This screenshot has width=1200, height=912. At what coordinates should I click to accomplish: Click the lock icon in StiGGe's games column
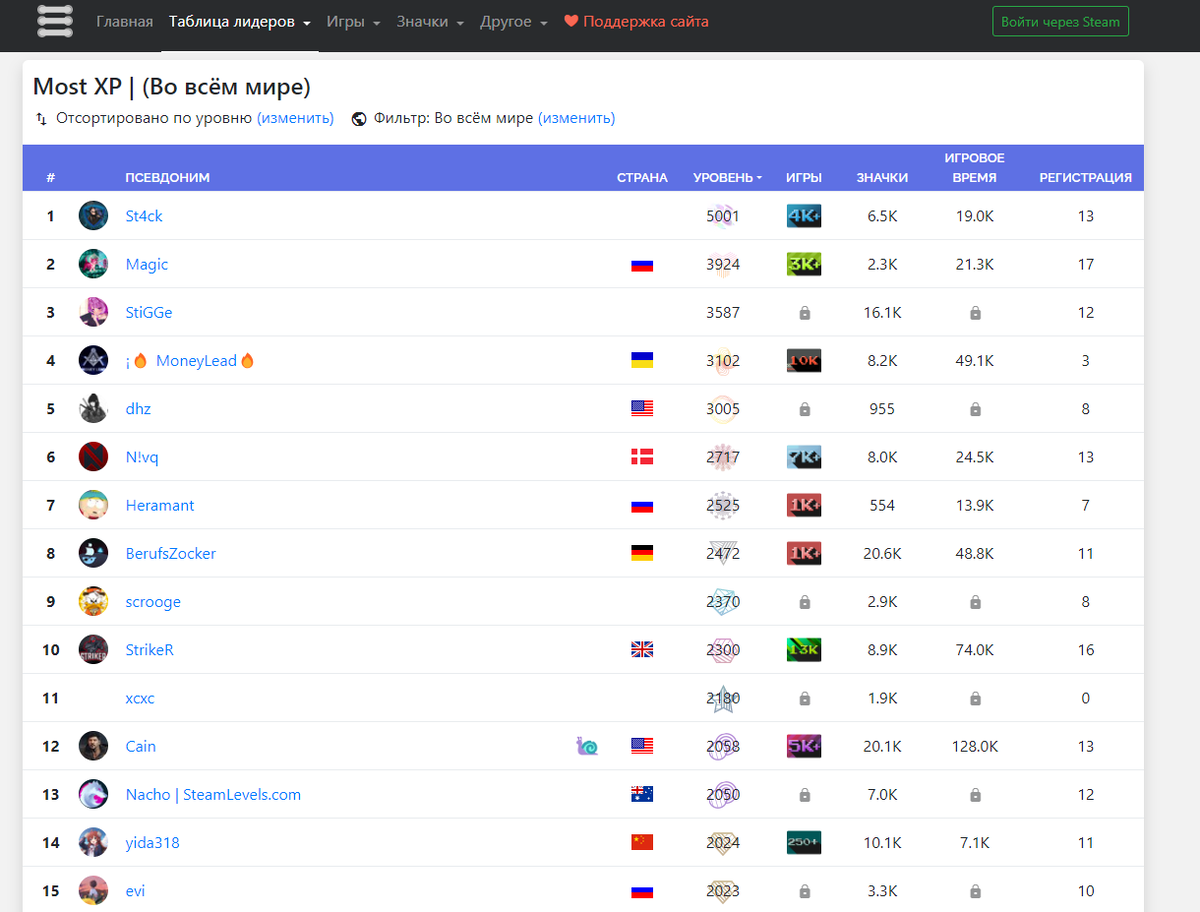804,312
